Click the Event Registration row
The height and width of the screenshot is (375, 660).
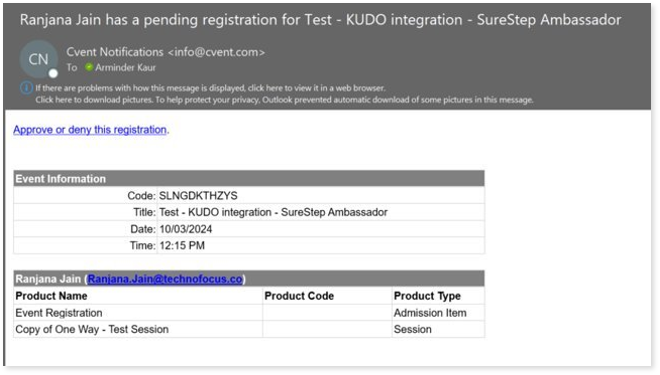(249, 313)
